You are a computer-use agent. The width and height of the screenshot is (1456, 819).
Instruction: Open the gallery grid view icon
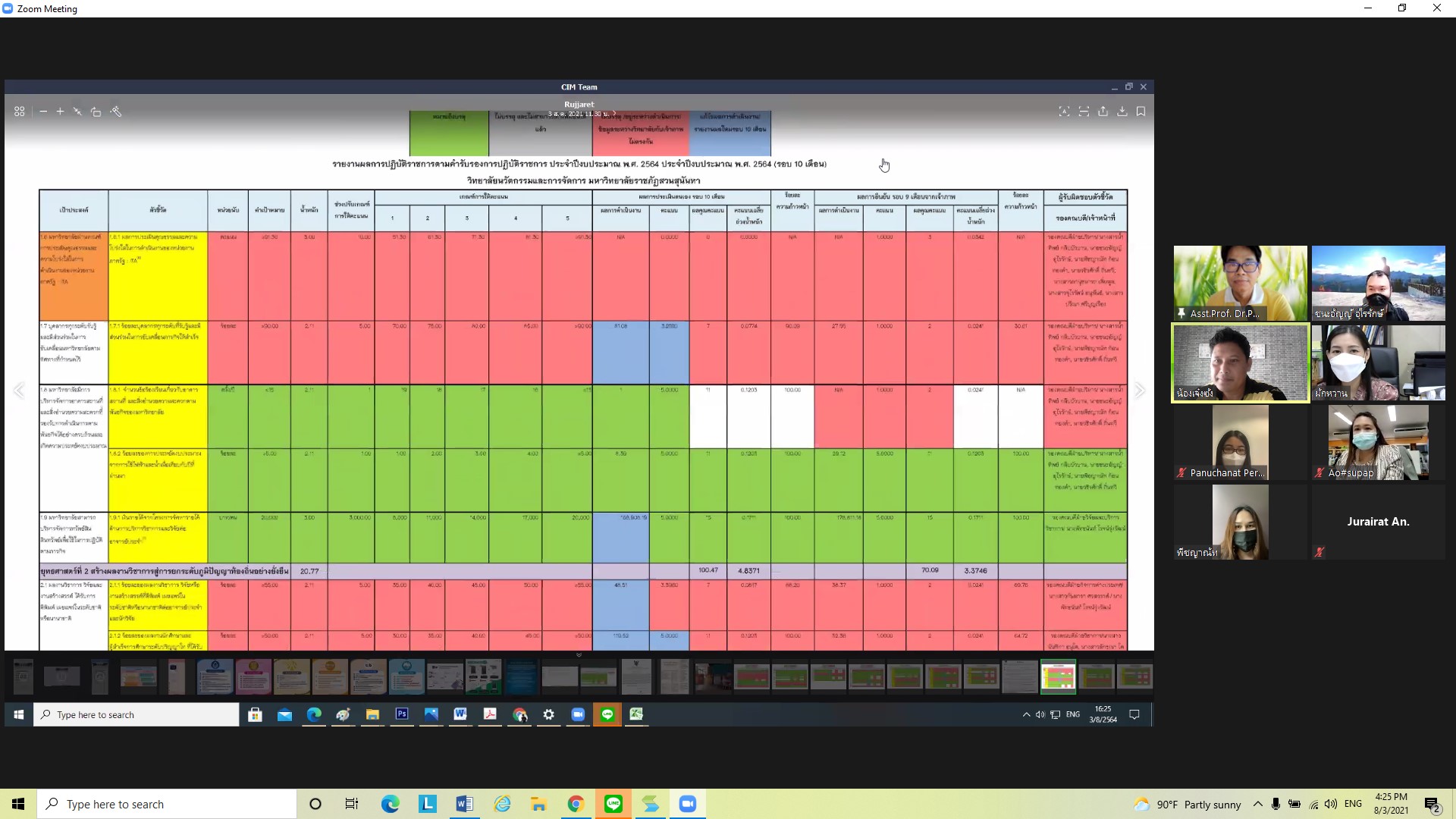(x=20, y=111)
